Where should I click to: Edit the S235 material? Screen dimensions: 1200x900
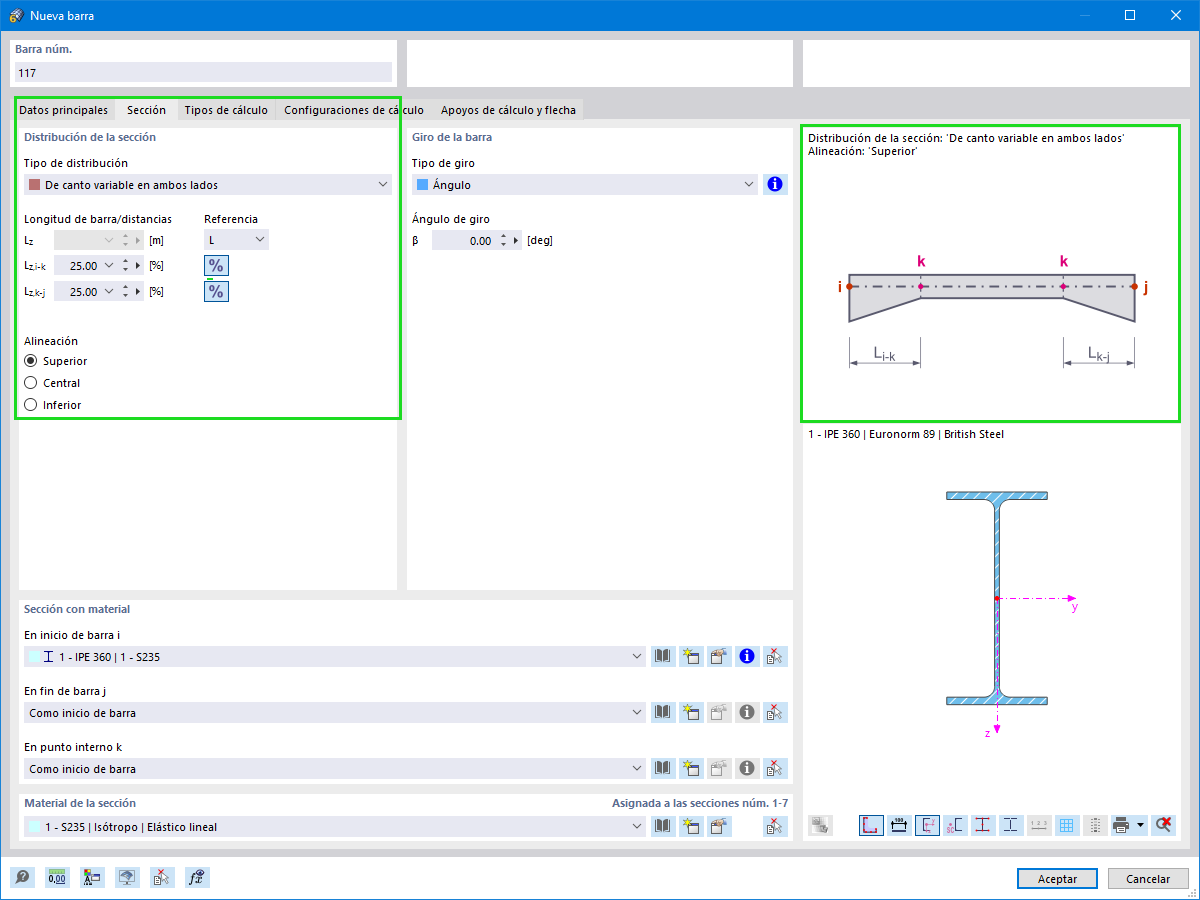coord(719,826)
